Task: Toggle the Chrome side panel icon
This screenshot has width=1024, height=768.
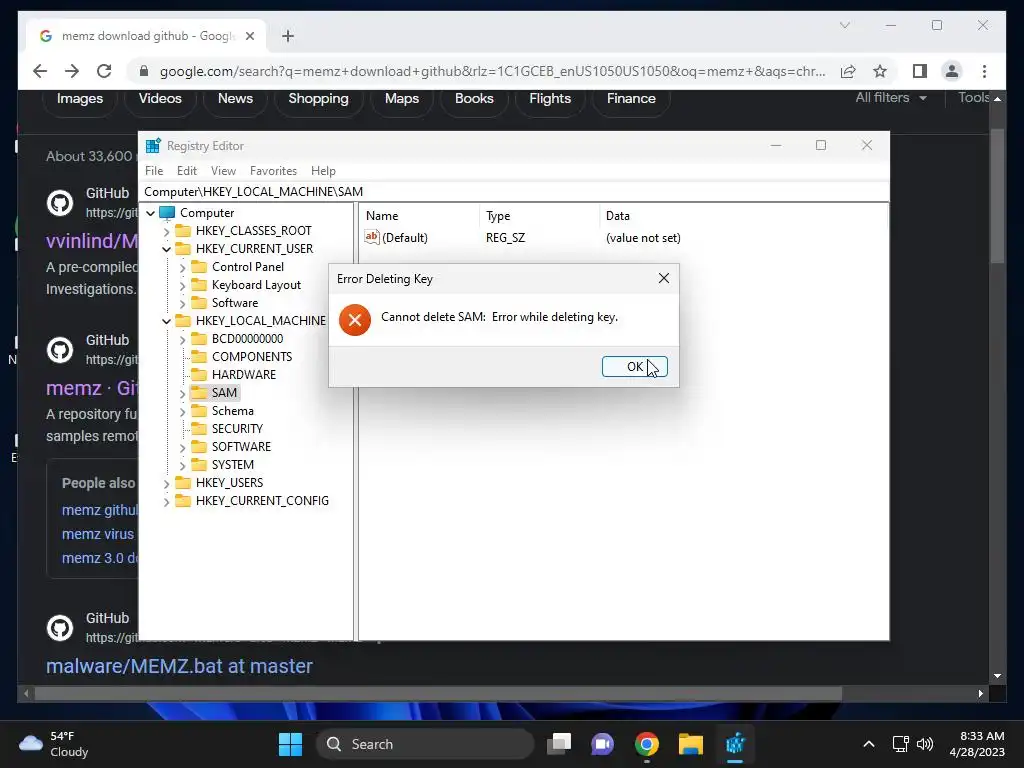Action: (x=920, y=71)
